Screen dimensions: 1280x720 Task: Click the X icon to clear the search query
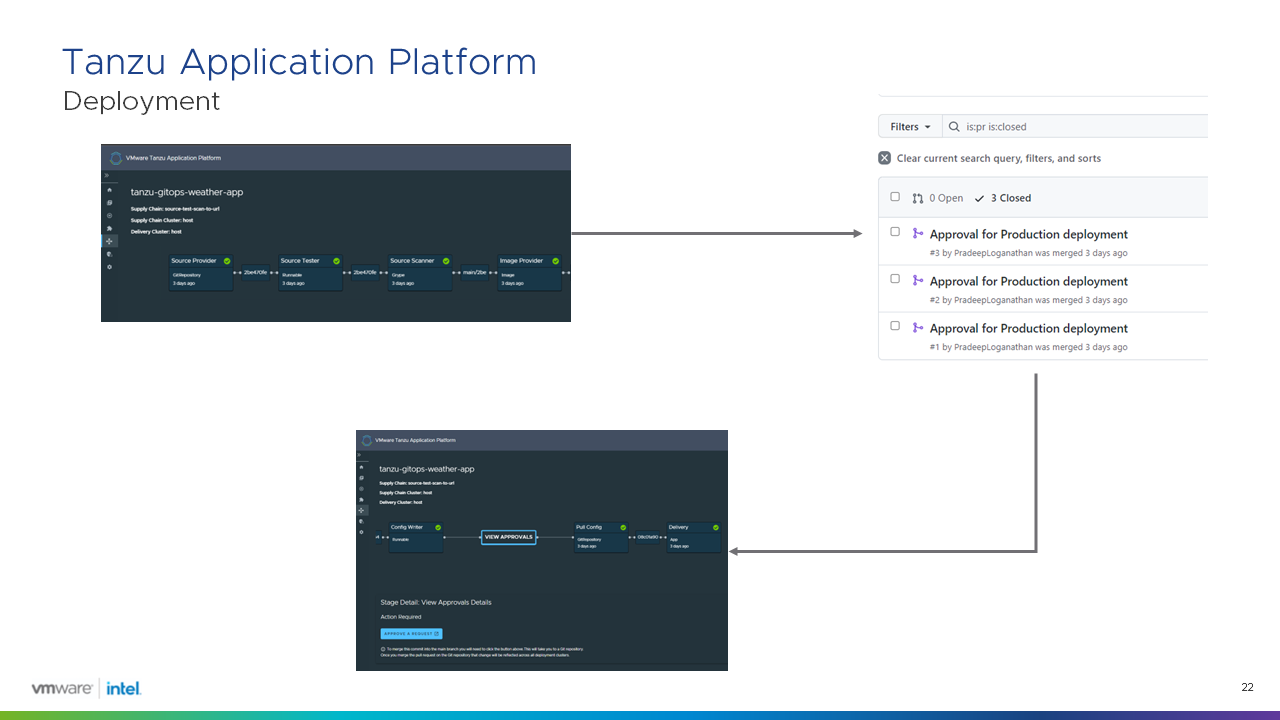pyautogui.click(x=884, y=158)
